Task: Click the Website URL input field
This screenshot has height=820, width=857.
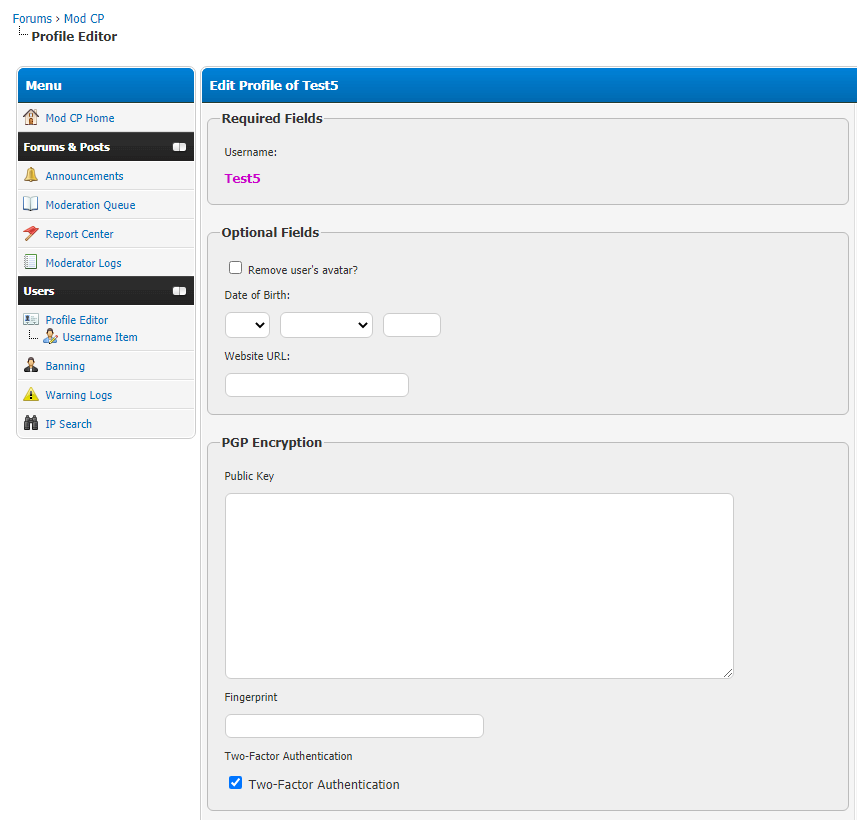Action: tap(316, 385)
